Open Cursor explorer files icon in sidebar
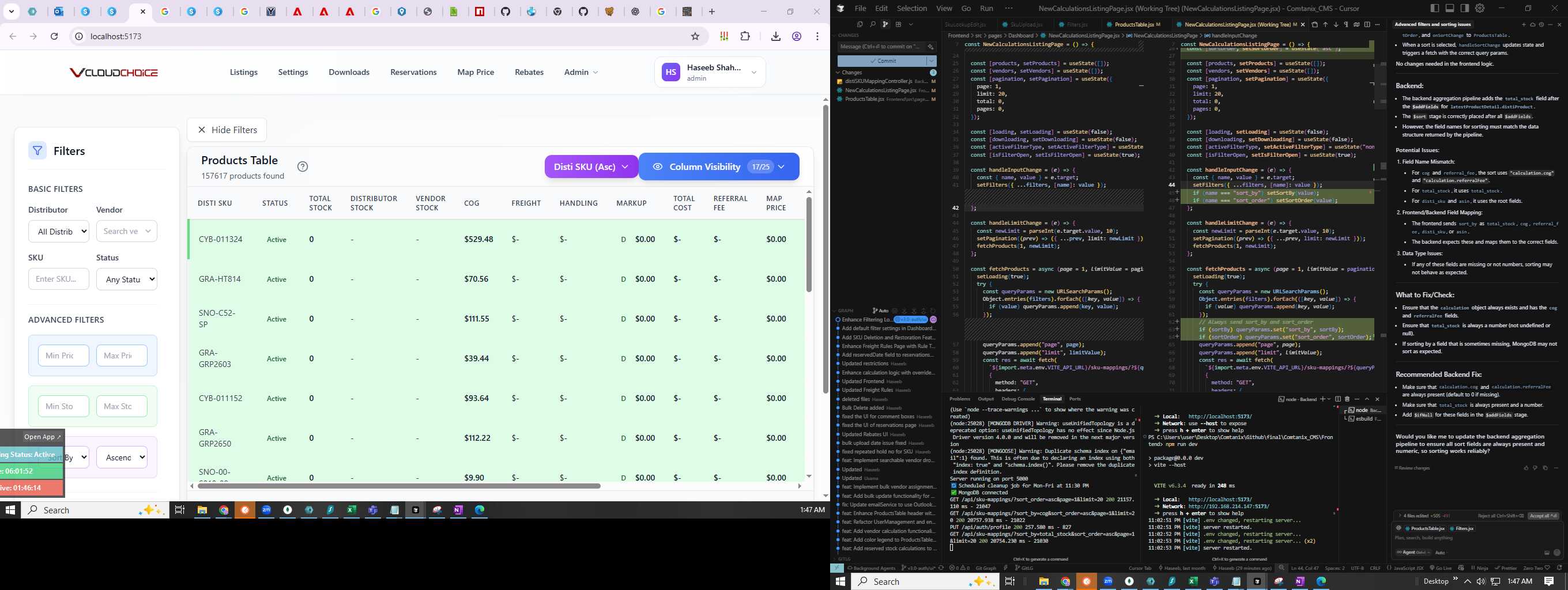The image size is (1568, 590). click(x=860, y=24)
